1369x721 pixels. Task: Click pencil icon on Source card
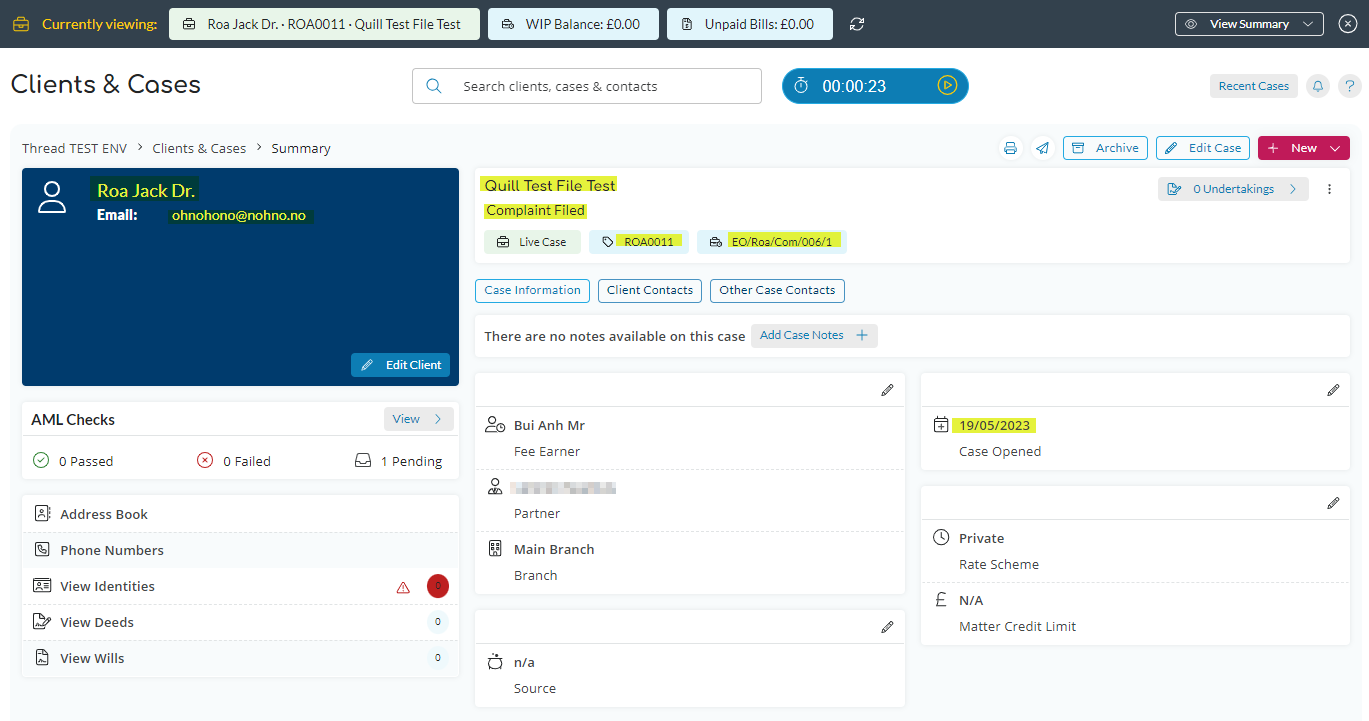[x=887, y=627]
